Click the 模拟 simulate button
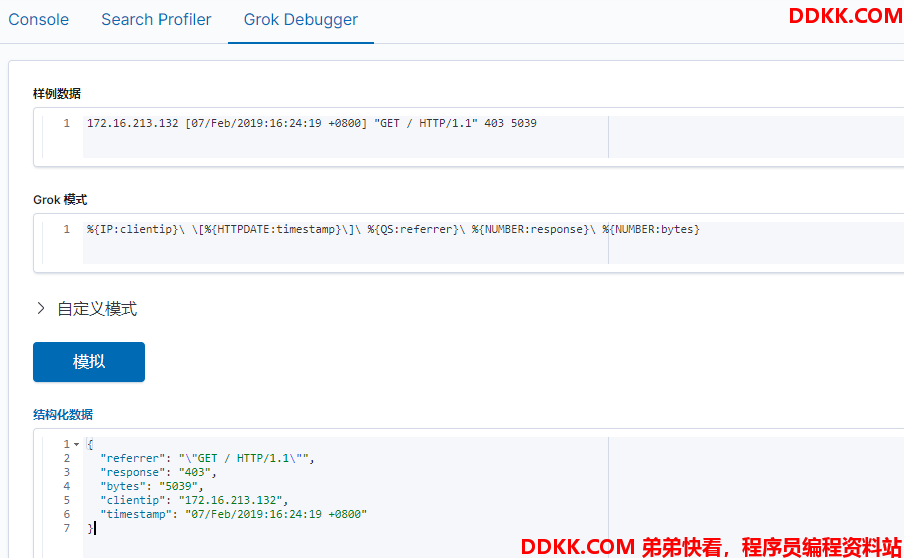904x558 pixels. pos(89,362)
